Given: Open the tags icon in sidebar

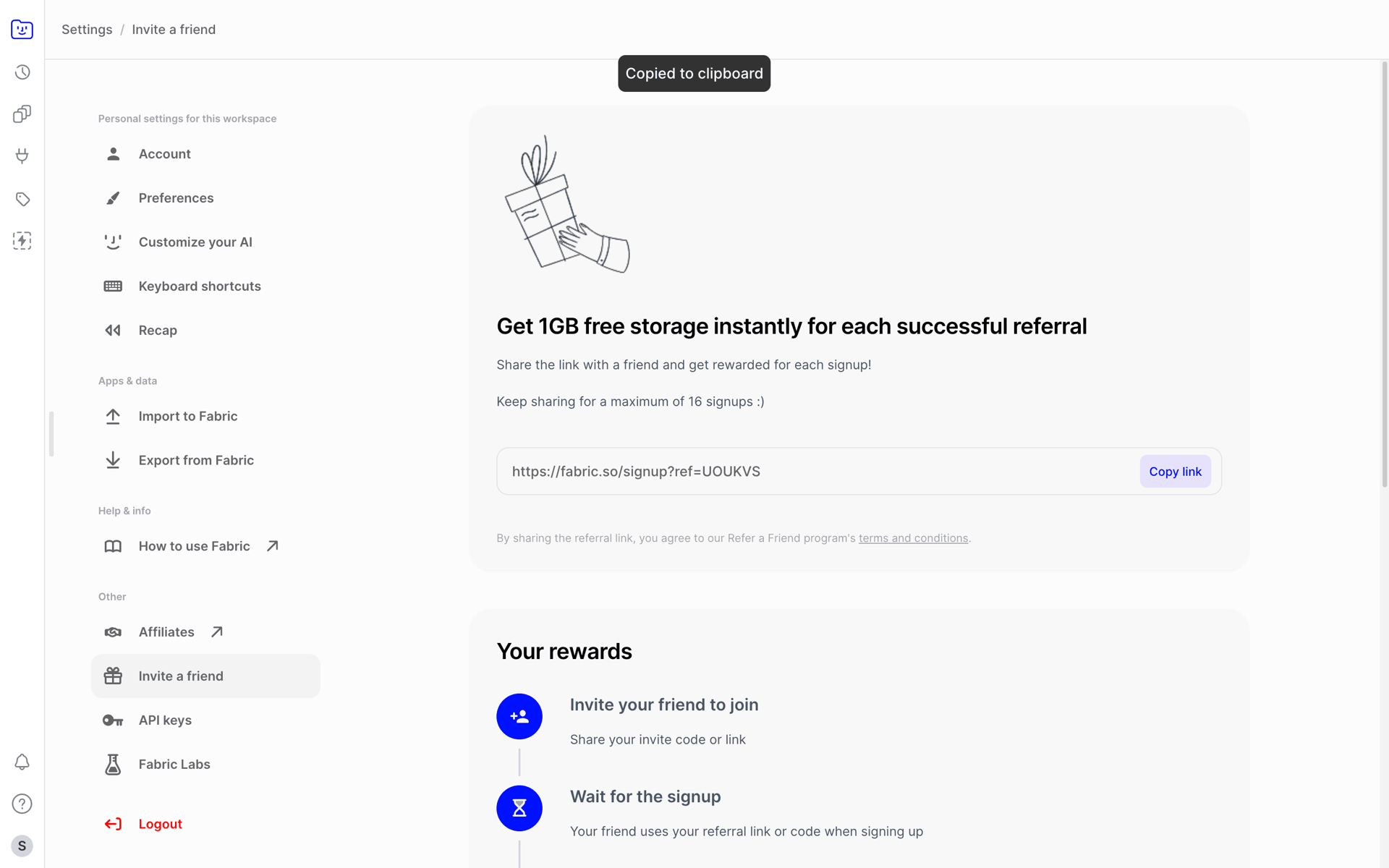Looking at the screenshot, I should [22, 199].
